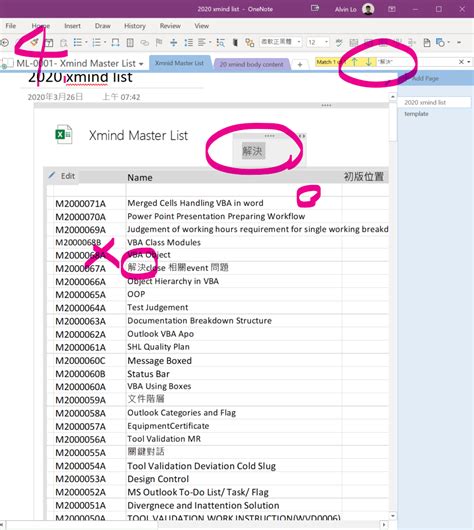Image resolution: width=474 pixels, height=530 pixels.
Task: Switch to 20 xmind body content tab
Action: pyautogui.click(x=252, y=64)
